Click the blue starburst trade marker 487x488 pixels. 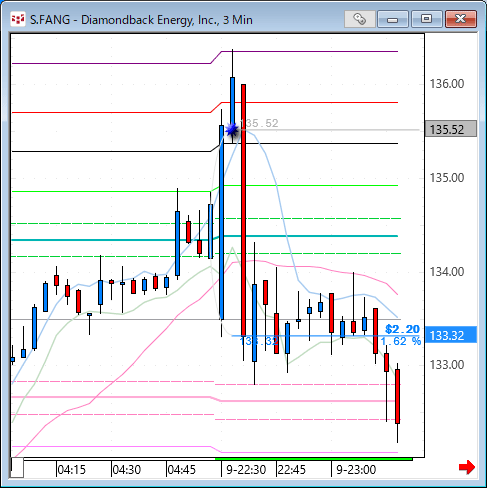click(232, 130)
